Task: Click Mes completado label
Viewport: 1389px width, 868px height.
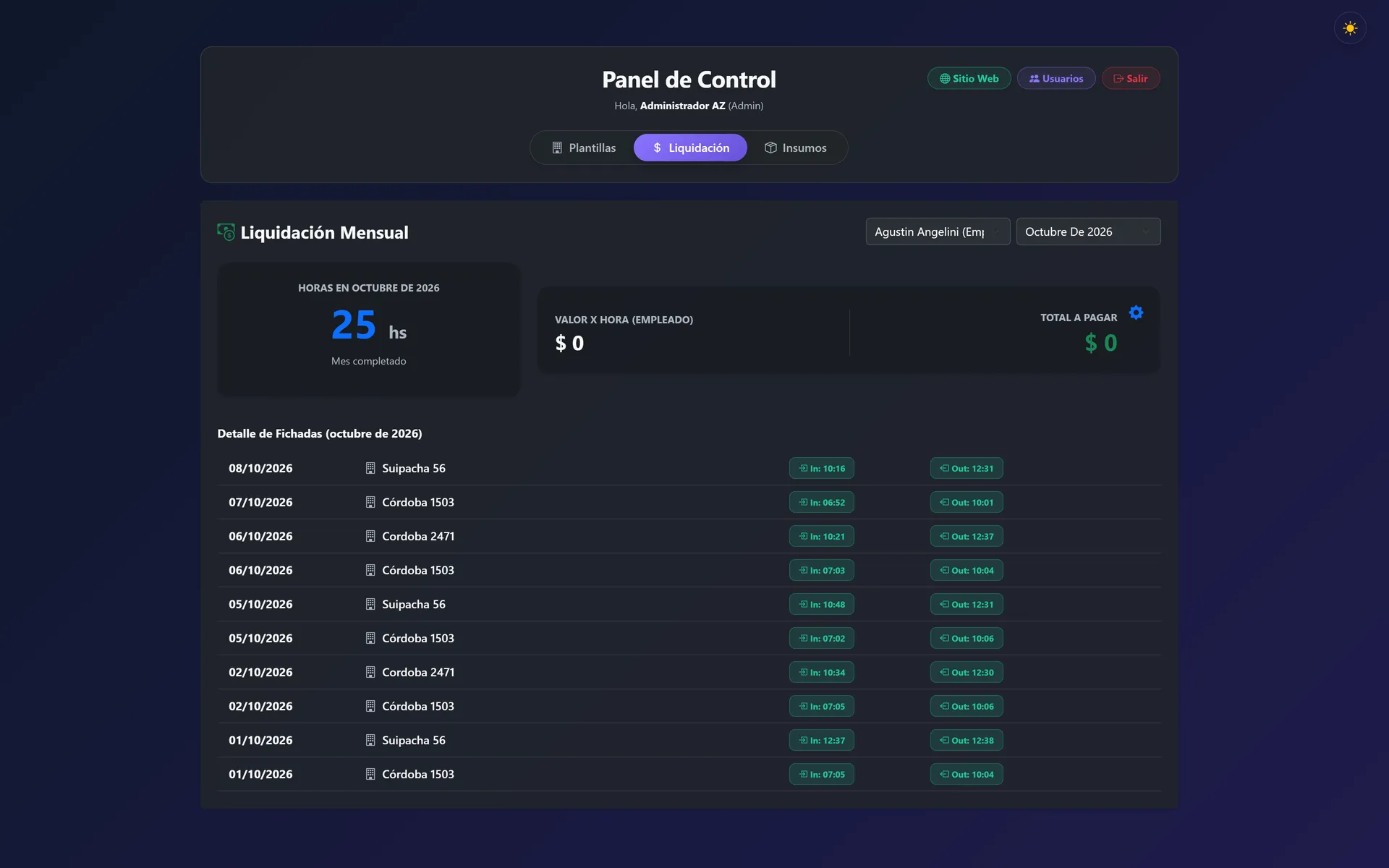Action: point(369,361)
